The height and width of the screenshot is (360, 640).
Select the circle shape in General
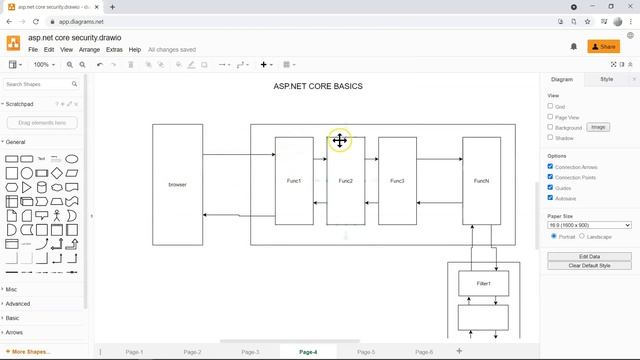point(27,173)
